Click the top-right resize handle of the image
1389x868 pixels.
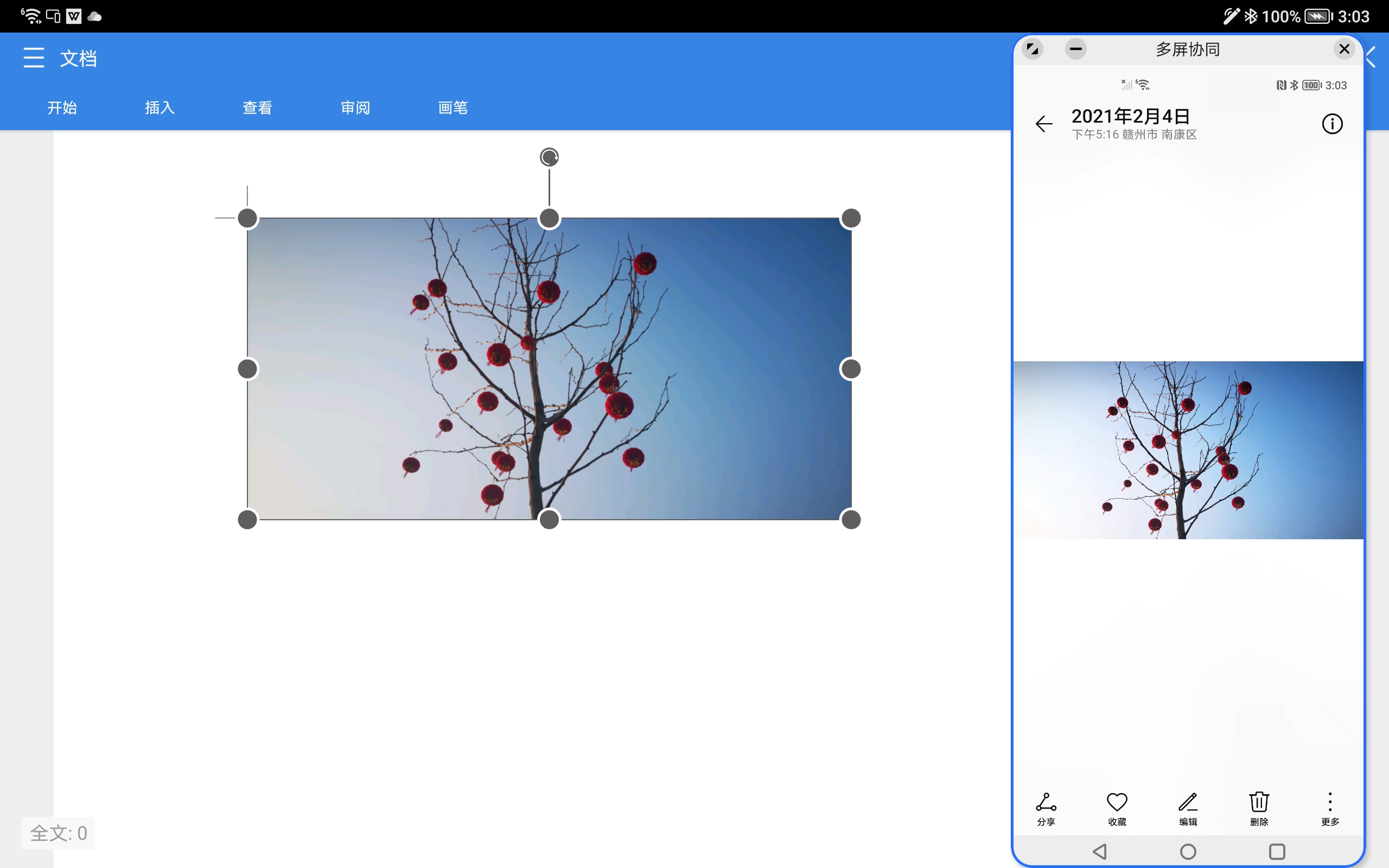pos(851,218)
